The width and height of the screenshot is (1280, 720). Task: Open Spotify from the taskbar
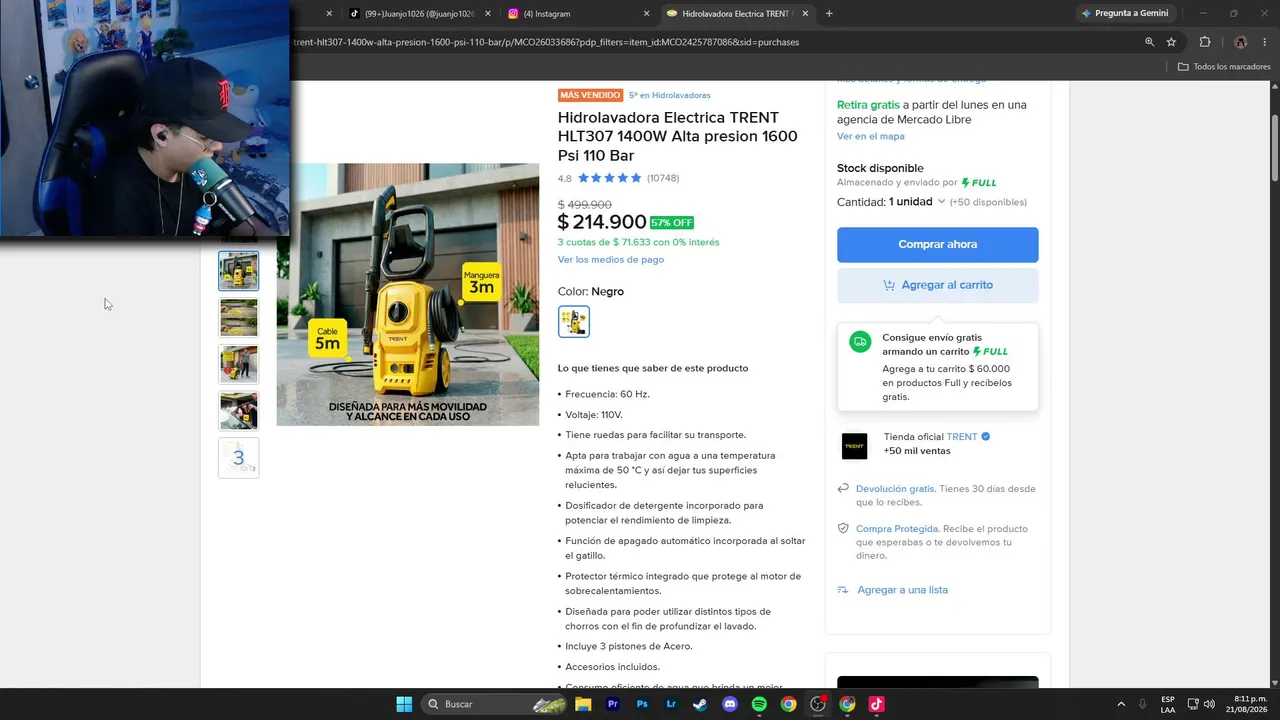(x=759, y=704)
